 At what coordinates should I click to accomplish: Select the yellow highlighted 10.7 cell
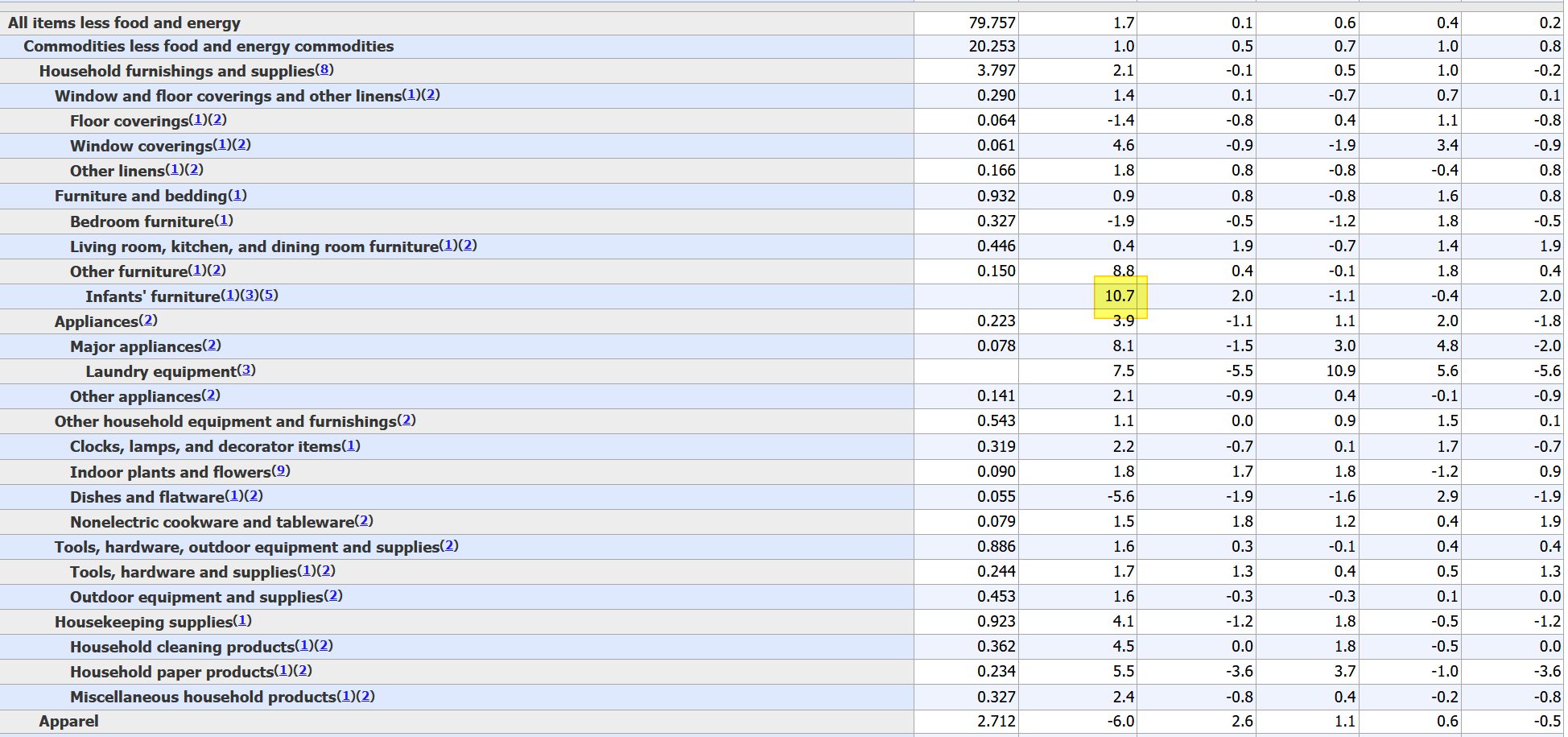(1120, 296)
